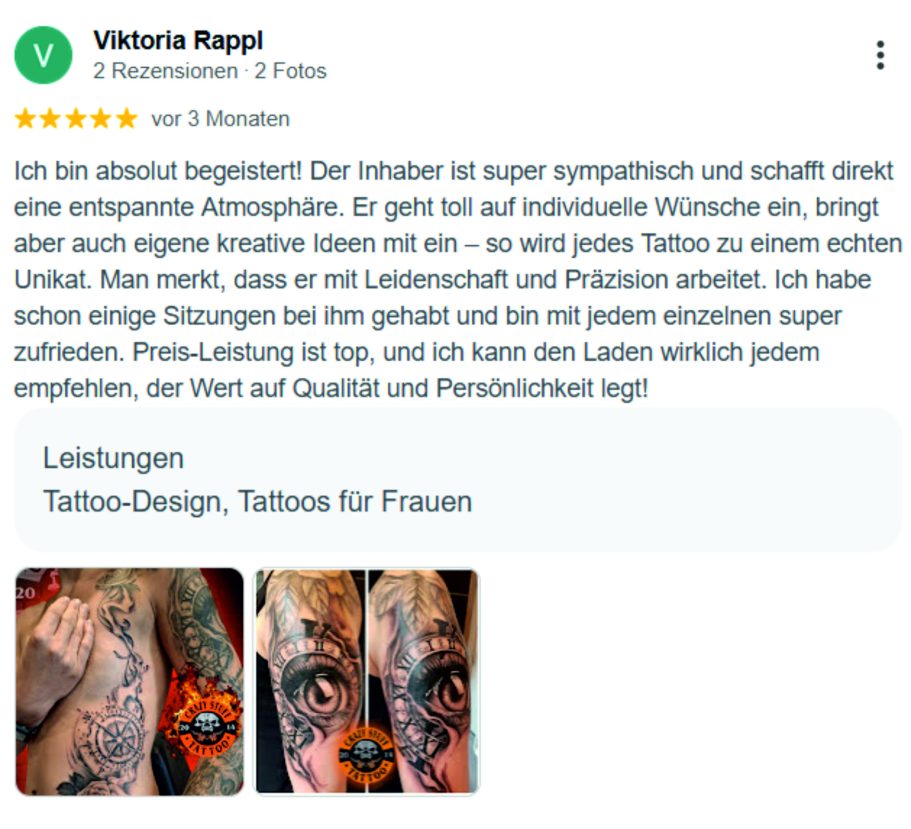
Task: Click the first yellow rating star
Action: point(25,119)
